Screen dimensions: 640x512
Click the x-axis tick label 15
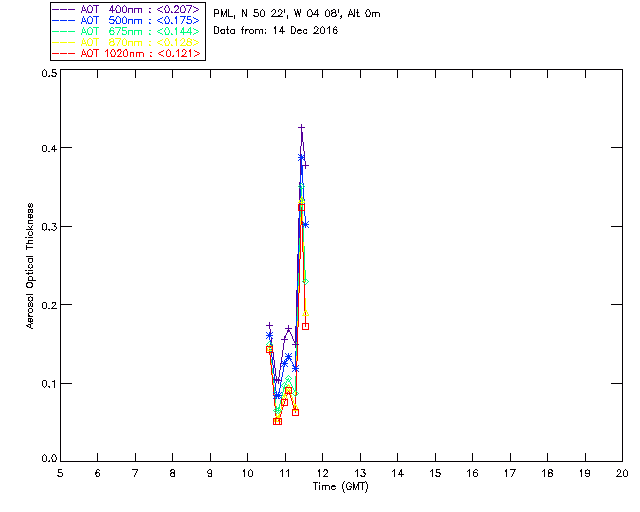[435, 473]
